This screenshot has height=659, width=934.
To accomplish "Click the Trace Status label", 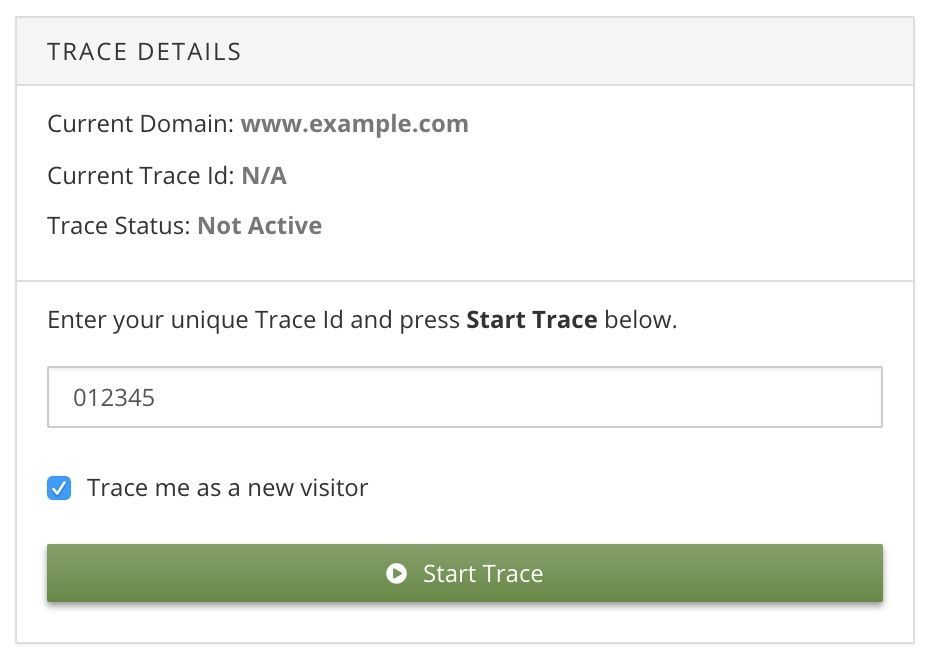I will [x=118, y=226].
